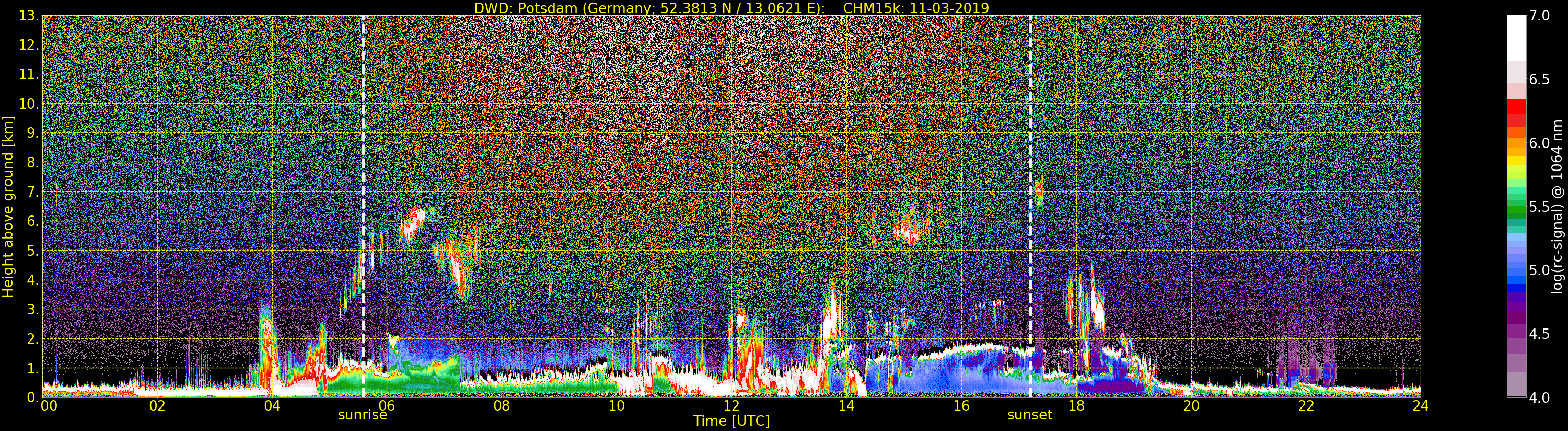Click the colorbar value '5.5'
This screenshot has width=1568, height=431.
point(1539,207)
